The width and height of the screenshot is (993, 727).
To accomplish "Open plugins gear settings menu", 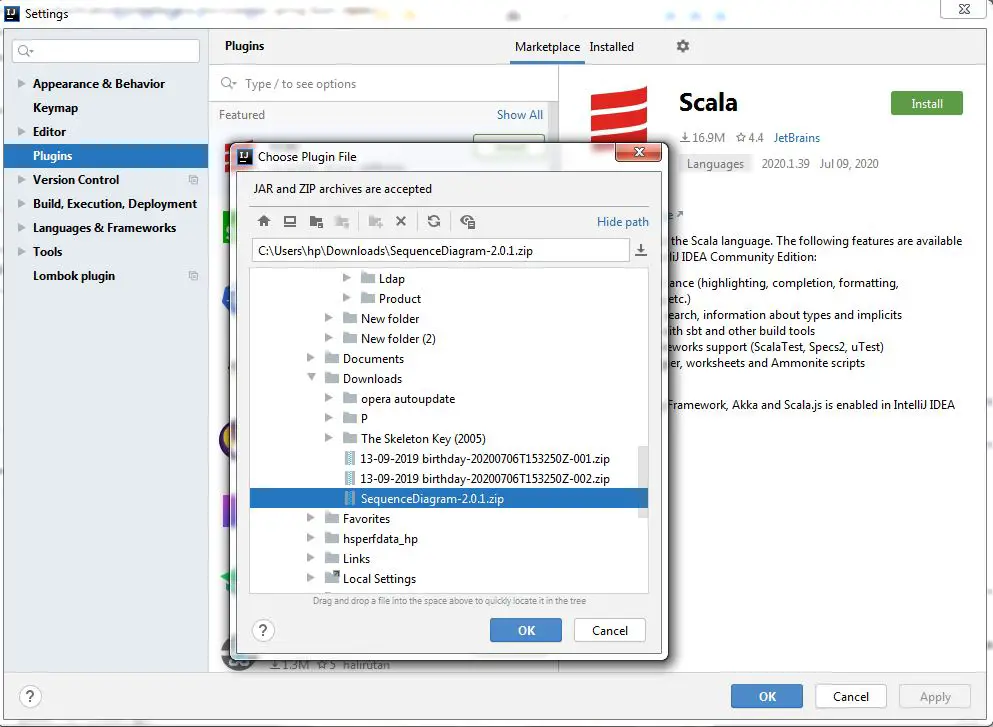I will (683, 46).
